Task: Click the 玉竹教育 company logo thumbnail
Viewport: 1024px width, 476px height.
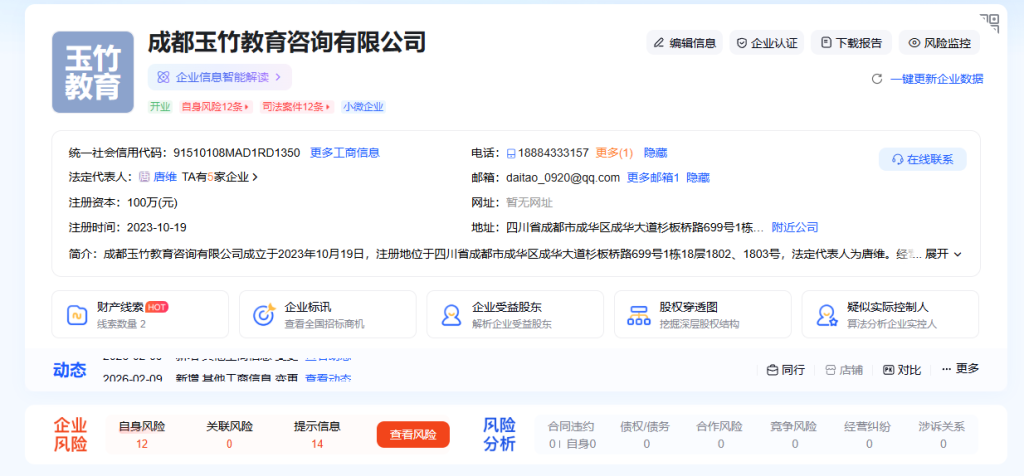Action: [92, 72]
